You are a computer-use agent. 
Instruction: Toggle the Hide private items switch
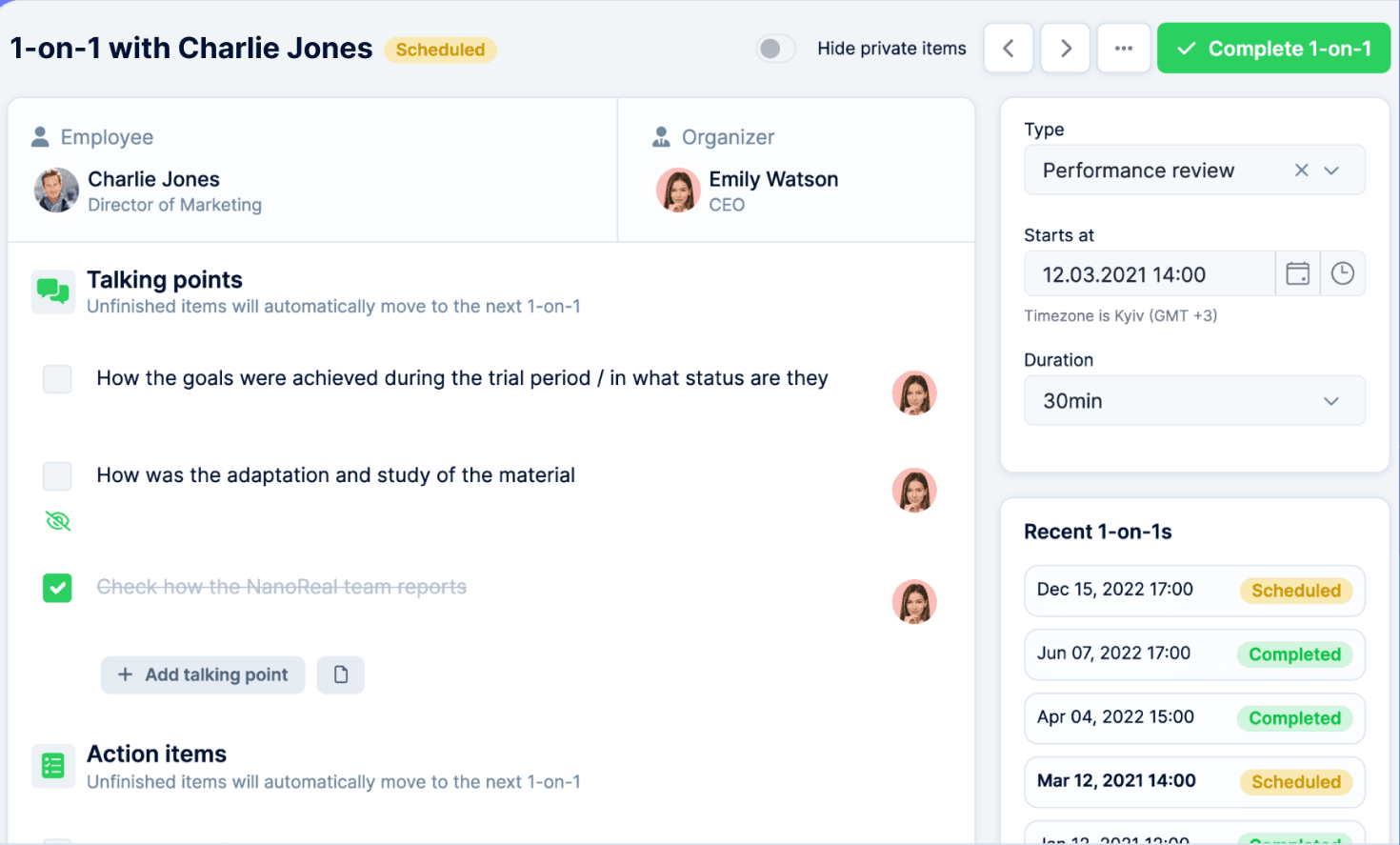pos(775,48)
